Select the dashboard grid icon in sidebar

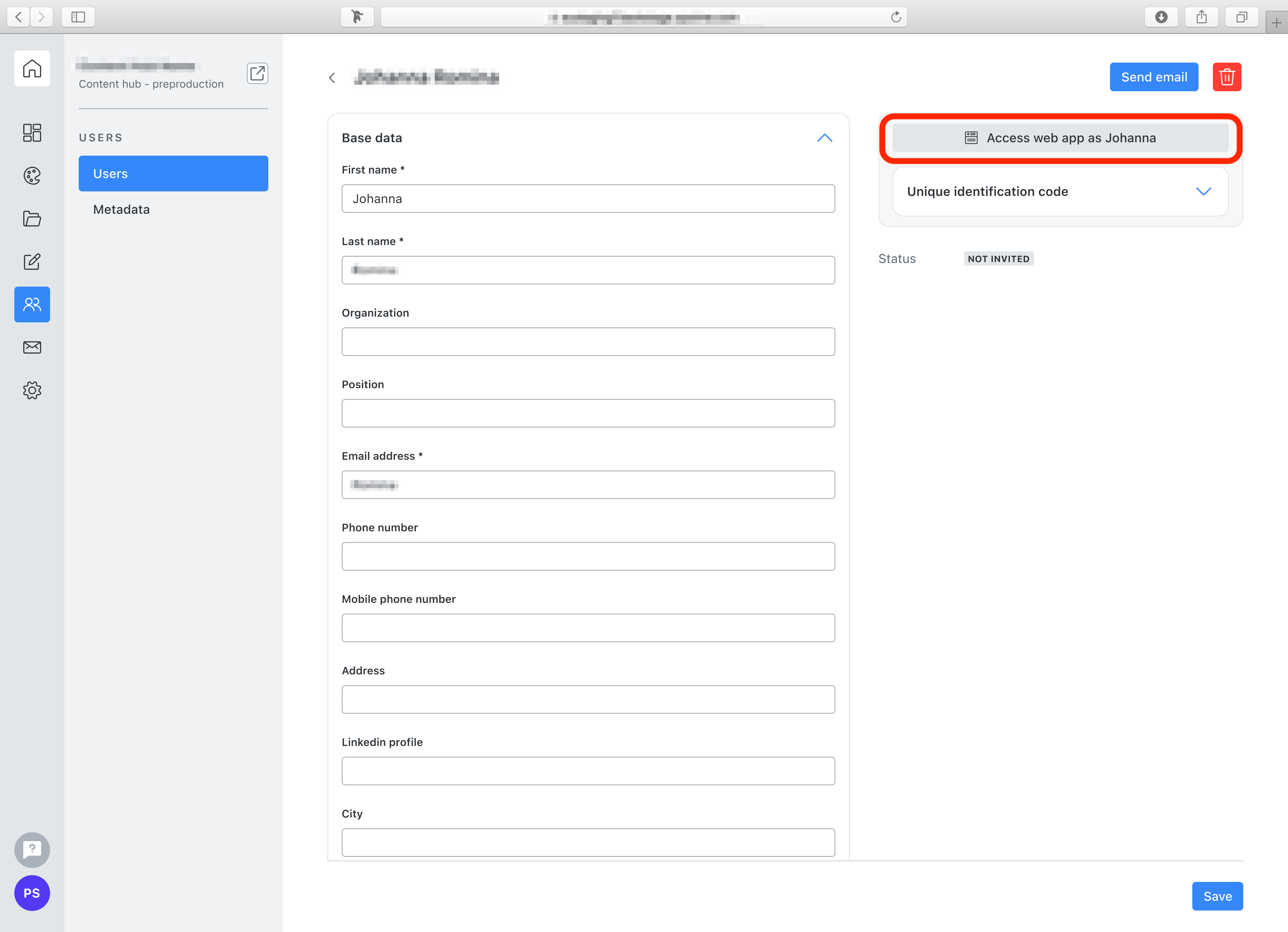[x=32, y=132]
